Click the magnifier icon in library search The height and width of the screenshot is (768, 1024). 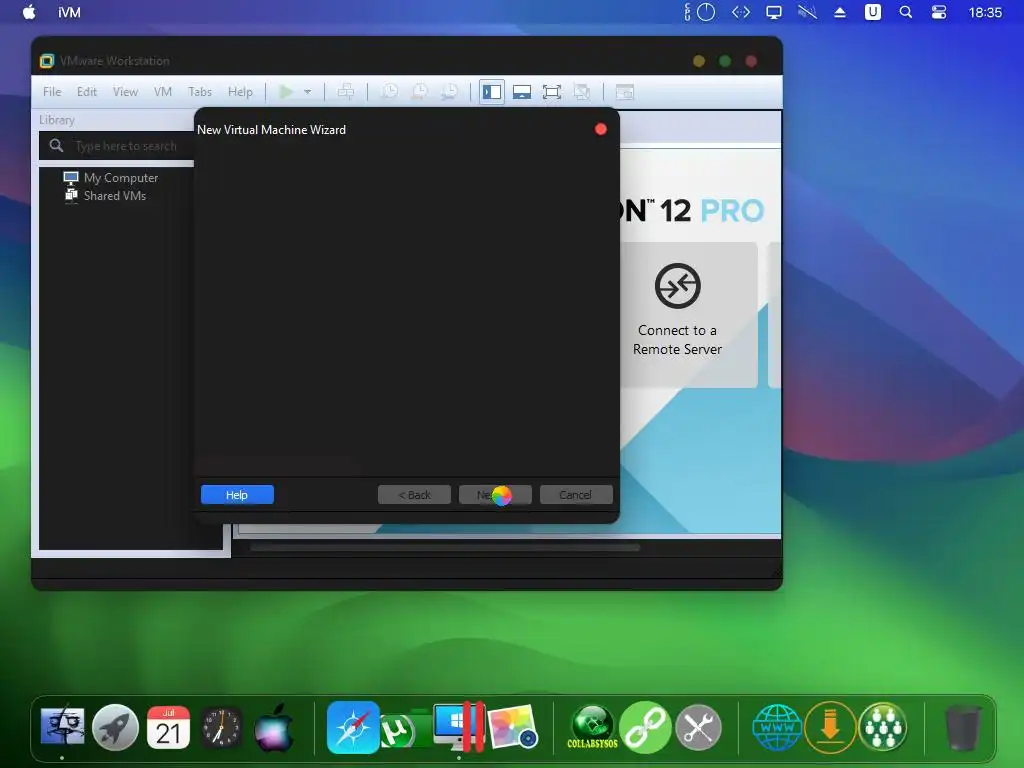[57, 146]
